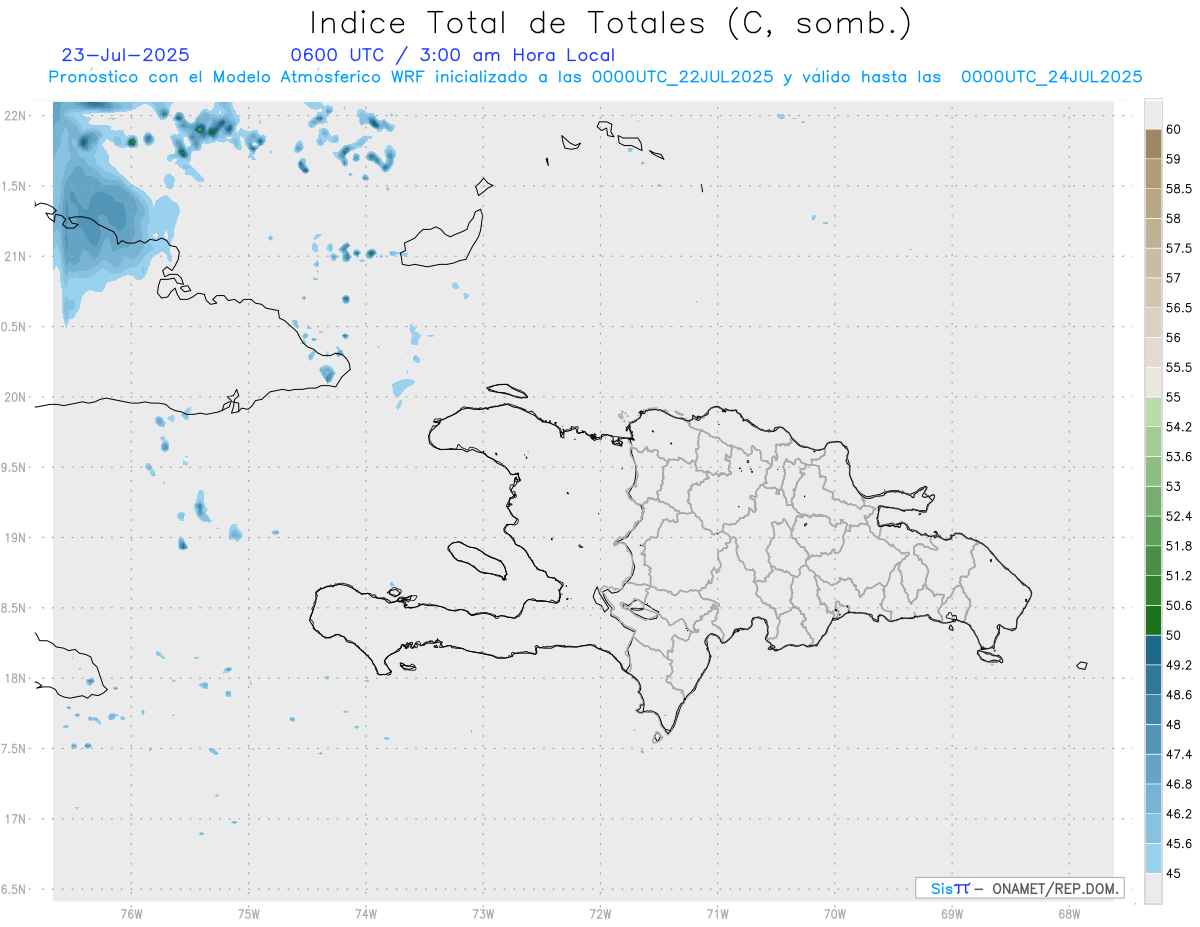1200x927 pixels.
Task: Click the legend value '60'
Action: pos(1173,129)
